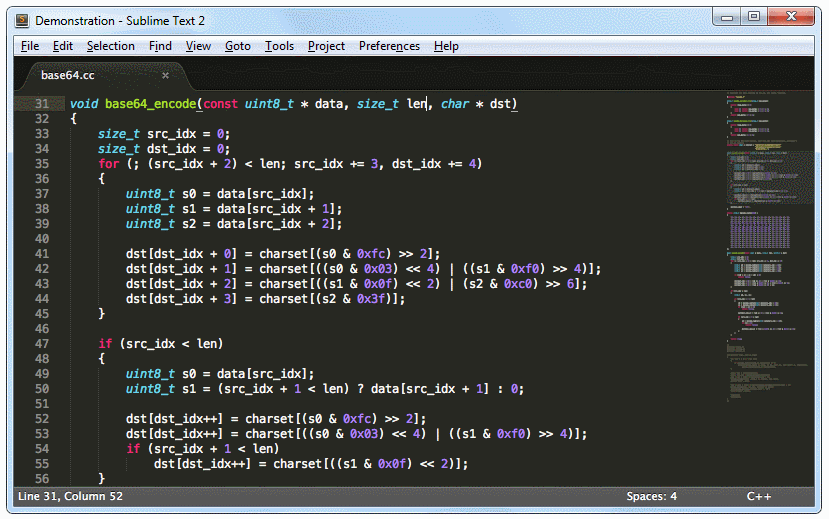Open the File menu
829x519 pixels.
pyautogui.click(x=30, y=46)
